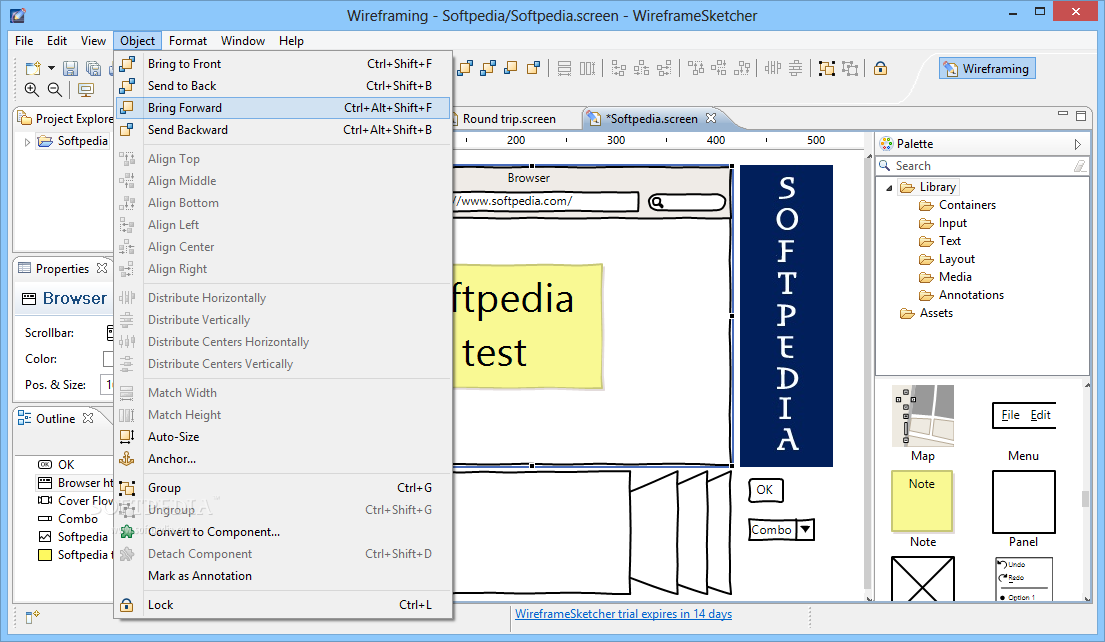Viewport: 1105px width, 642px height.
Task: Click the Ungroup toolbar icon
Action: click(850, 68)
